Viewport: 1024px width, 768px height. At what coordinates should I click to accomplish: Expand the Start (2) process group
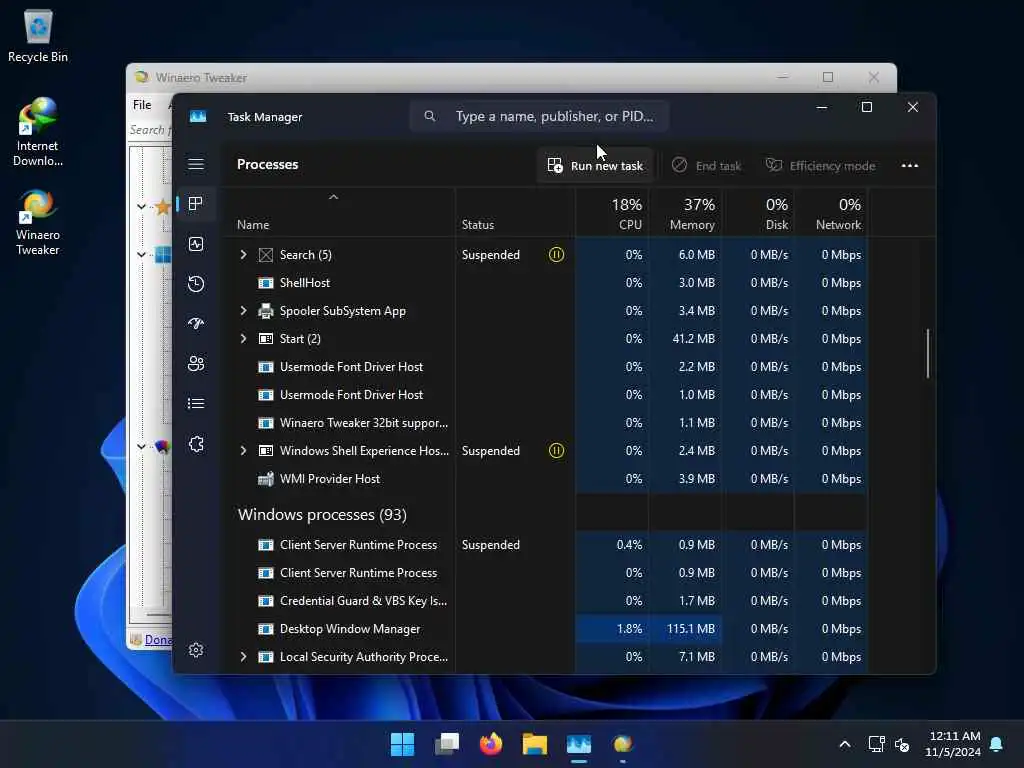[x=244, y=338]
